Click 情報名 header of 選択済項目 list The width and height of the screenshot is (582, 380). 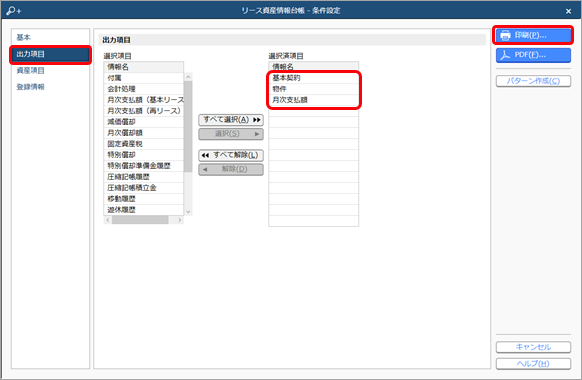pos(314,67)
